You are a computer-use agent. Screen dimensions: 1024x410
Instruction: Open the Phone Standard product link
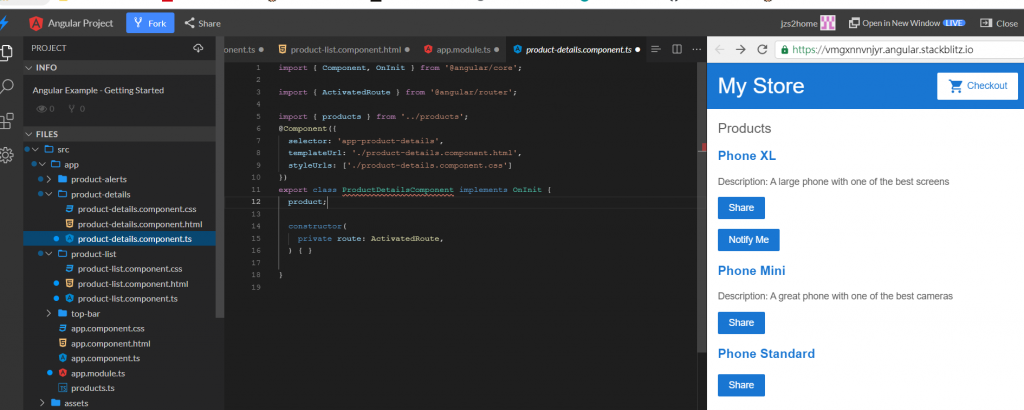(766, 354)
